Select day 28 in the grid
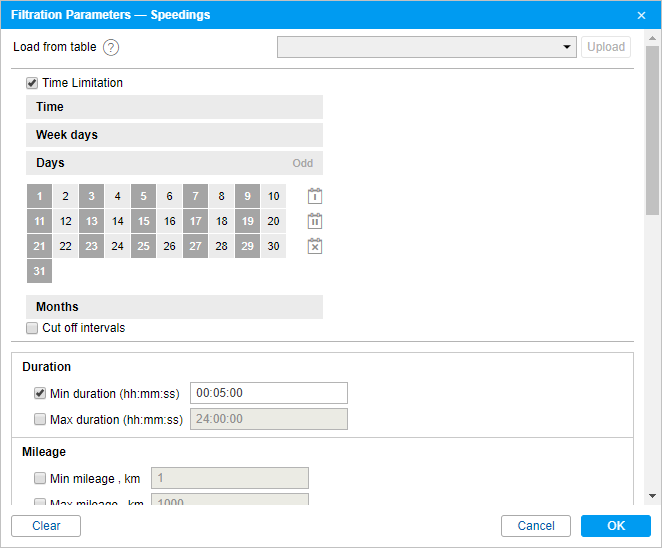 pos(221,246)
